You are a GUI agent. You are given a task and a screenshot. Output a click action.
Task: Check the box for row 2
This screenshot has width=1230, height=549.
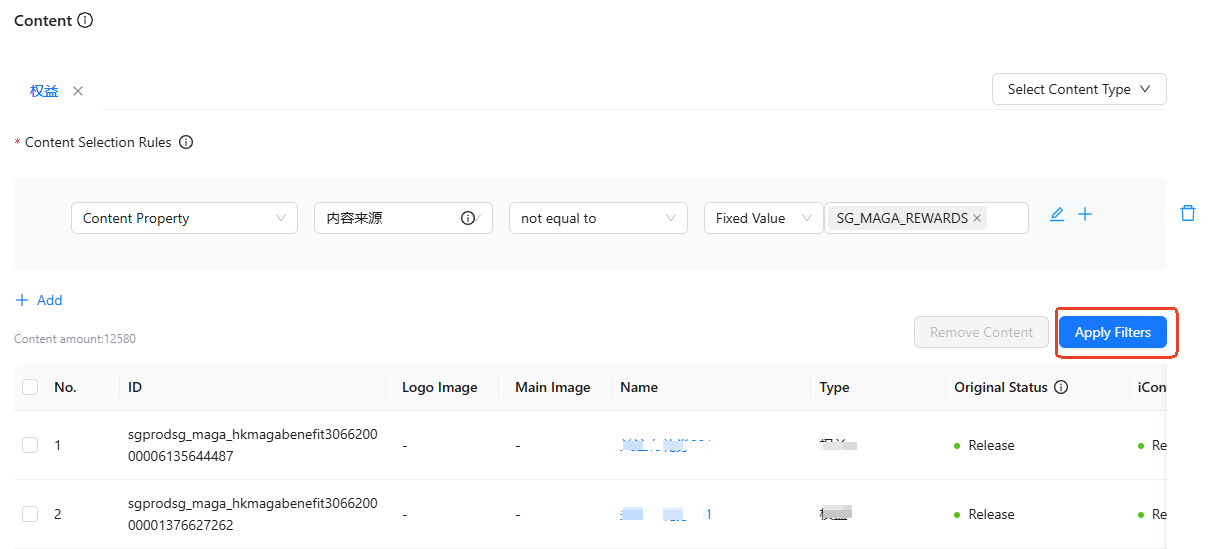point(30,514)
